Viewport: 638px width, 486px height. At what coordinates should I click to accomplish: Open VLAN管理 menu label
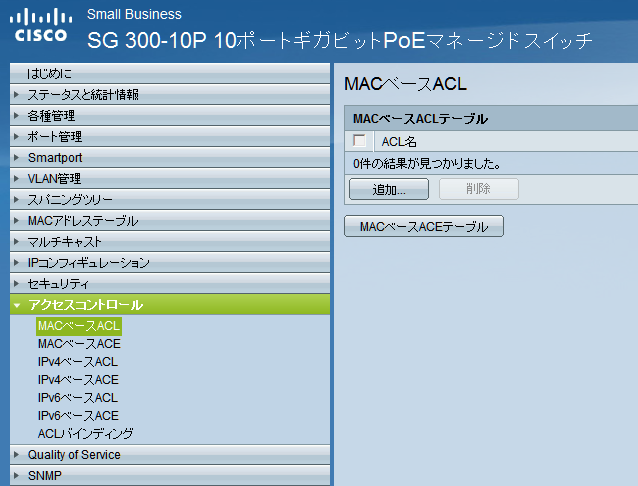click(x=54, y=178)
